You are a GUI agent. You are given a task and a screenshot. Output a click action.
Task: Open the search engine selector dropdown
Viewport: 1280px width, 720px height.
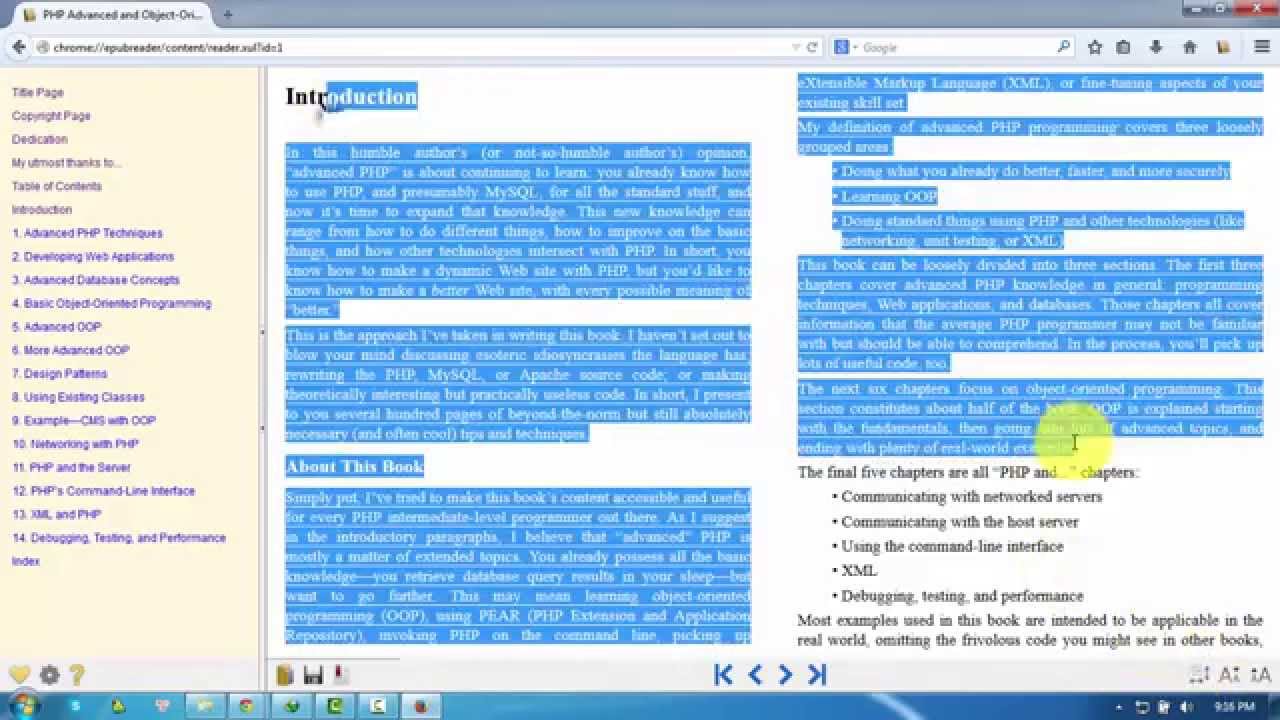845,47
